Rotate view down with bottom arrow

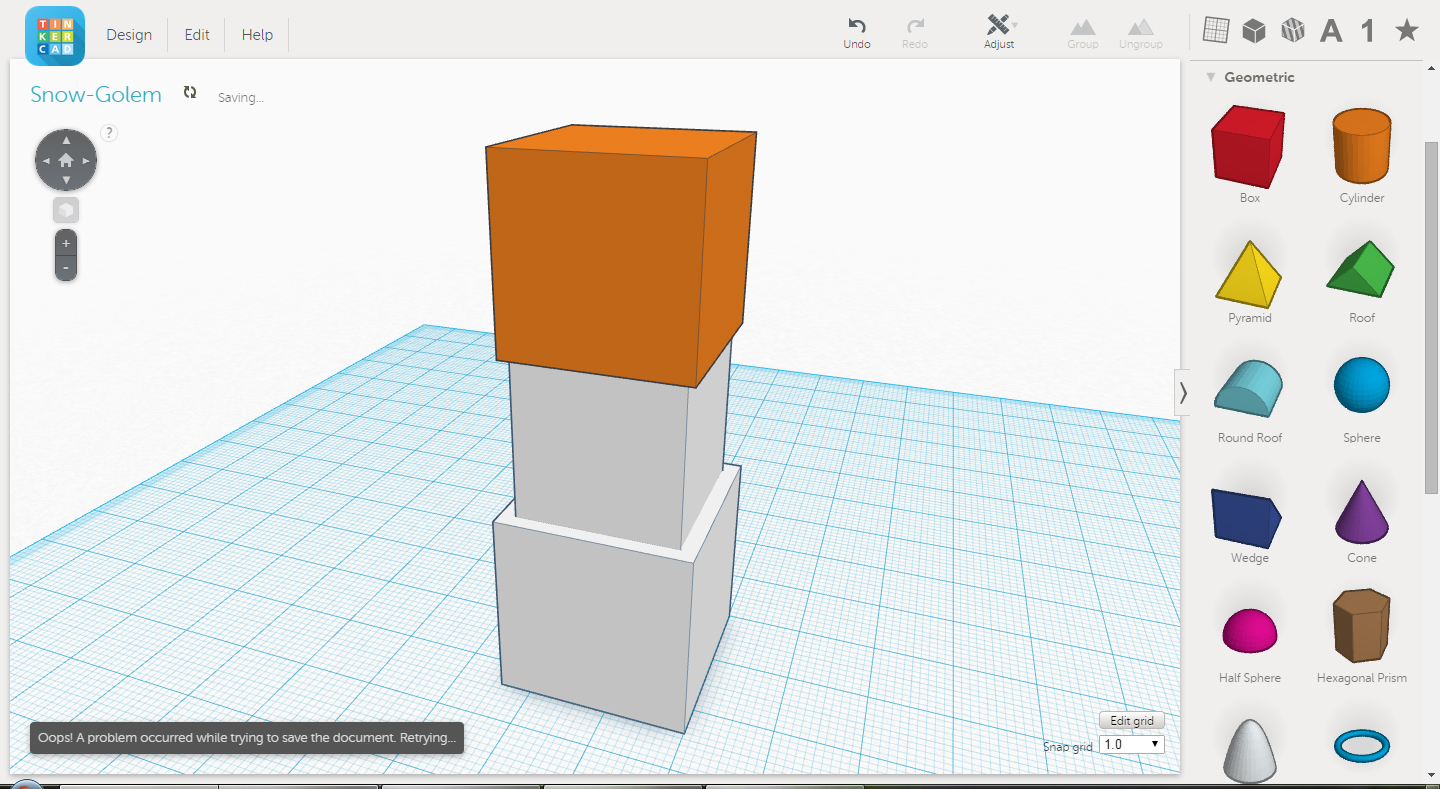[x=66, y=180]
